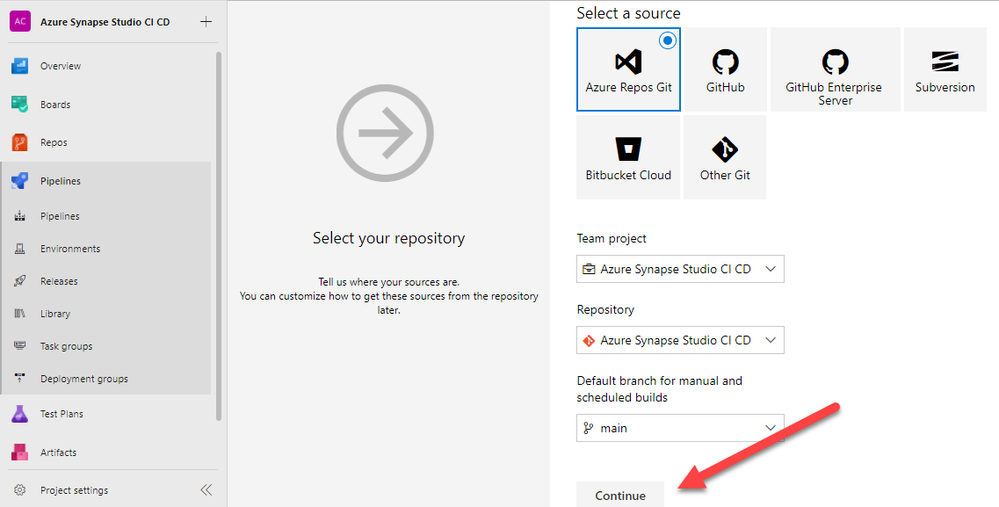Screen dimensions: 999x507
Task: Open Repos via its sidebar icon
Action: (x=20, y=143)
